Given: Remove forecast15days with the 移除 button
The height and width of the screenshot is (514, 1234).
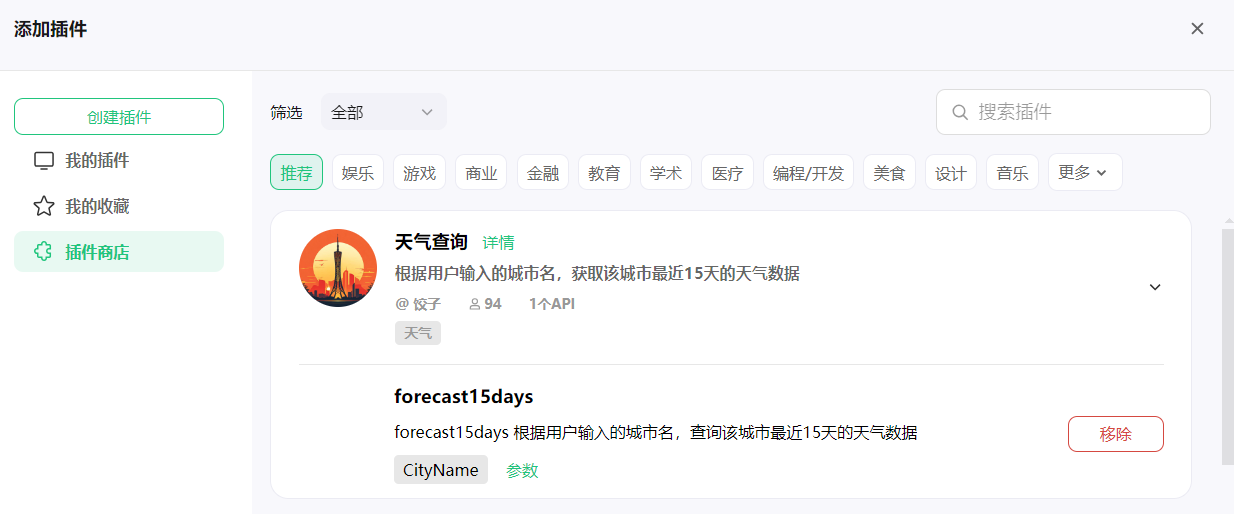Looking at the screenshot, I should click(1116, 434).
